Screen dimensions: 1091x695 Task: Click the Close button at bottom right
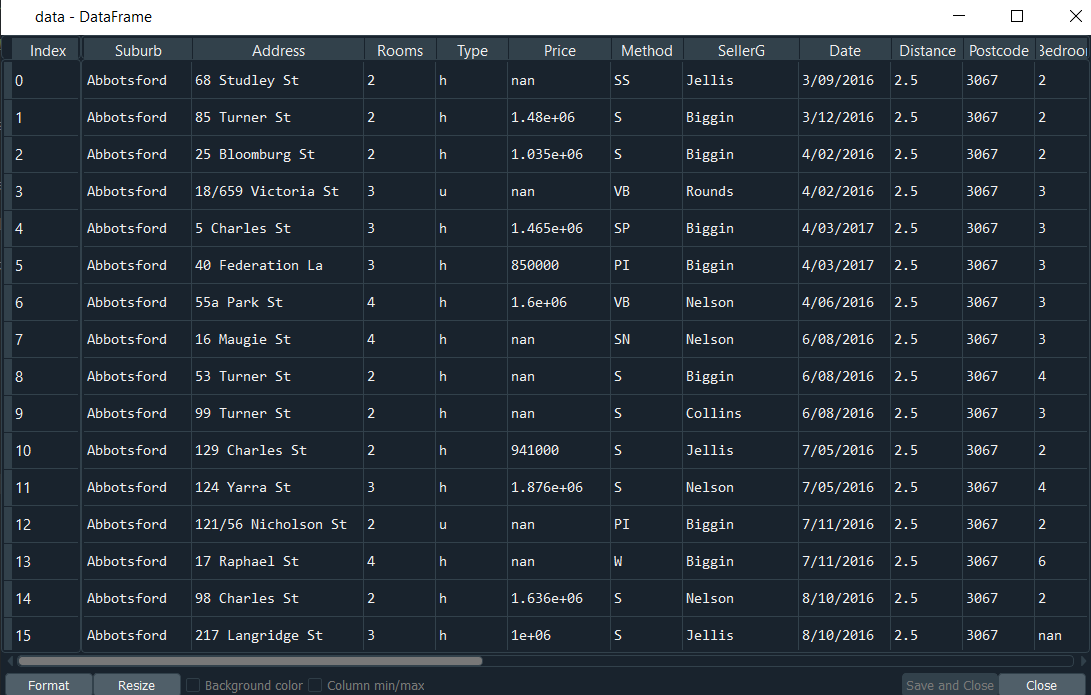pyautogui.click(x=1042, y=685)
